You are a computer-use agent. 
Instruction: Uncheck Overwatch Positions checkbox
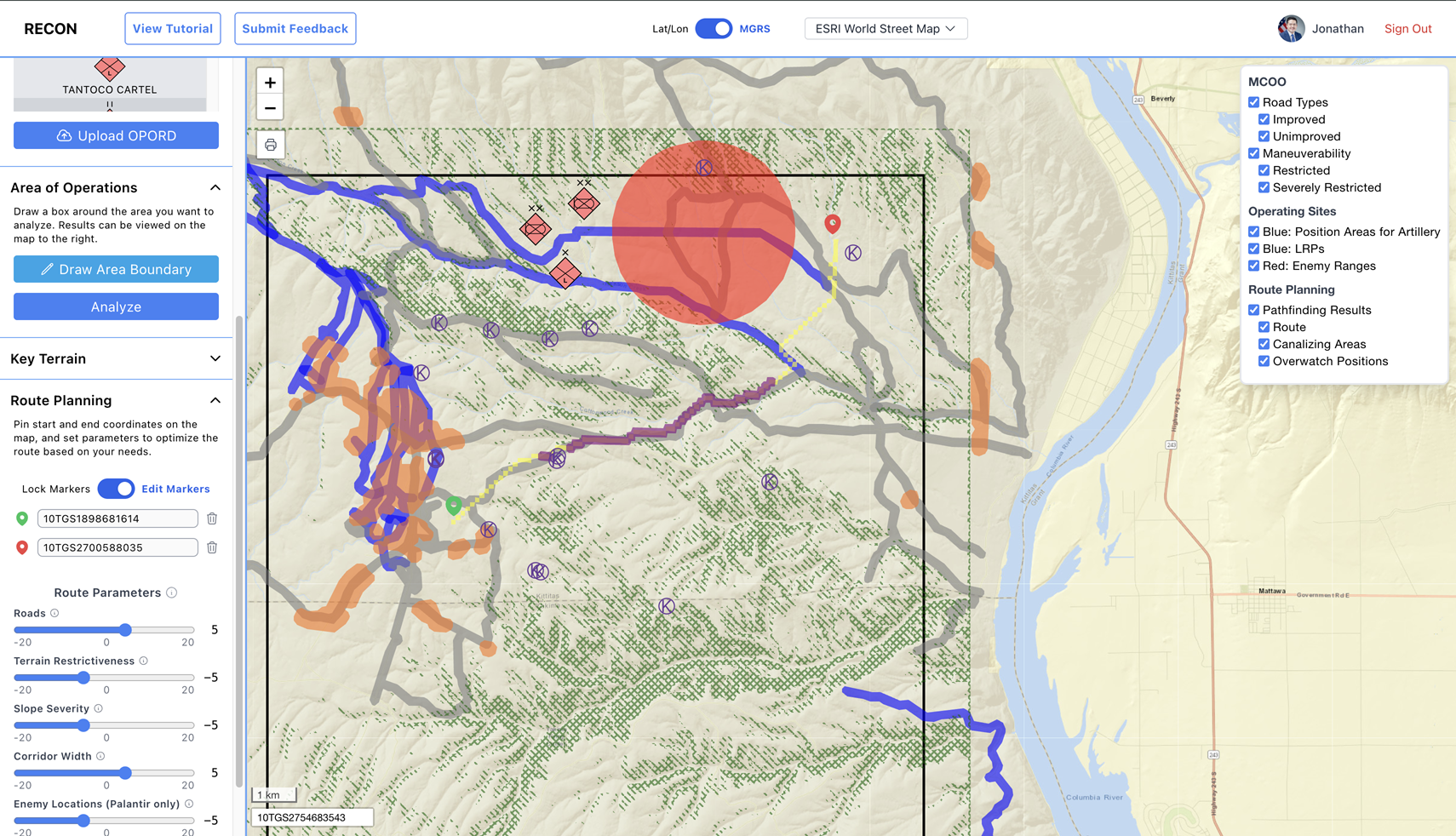click(1264, 361)
